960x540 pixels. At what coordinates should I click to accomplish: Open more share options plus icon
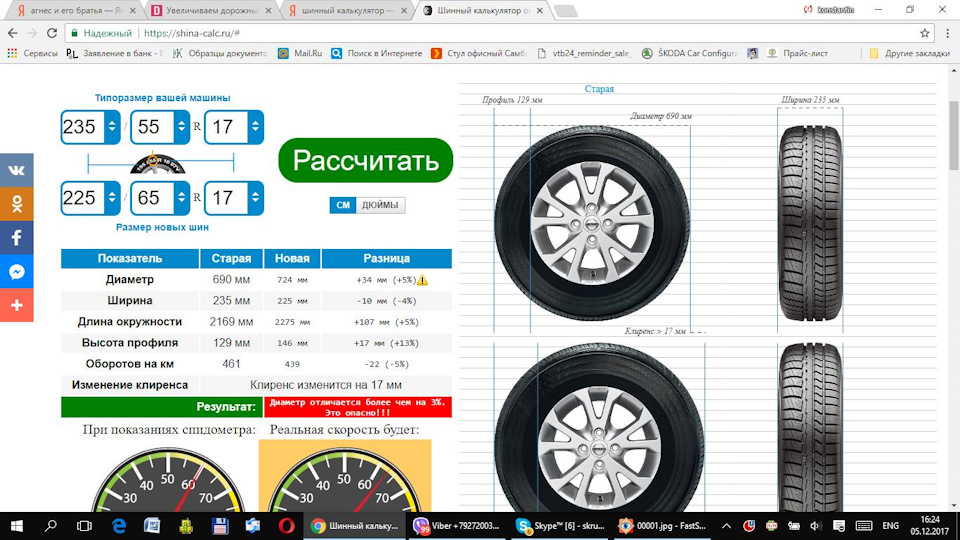(16, 306)
